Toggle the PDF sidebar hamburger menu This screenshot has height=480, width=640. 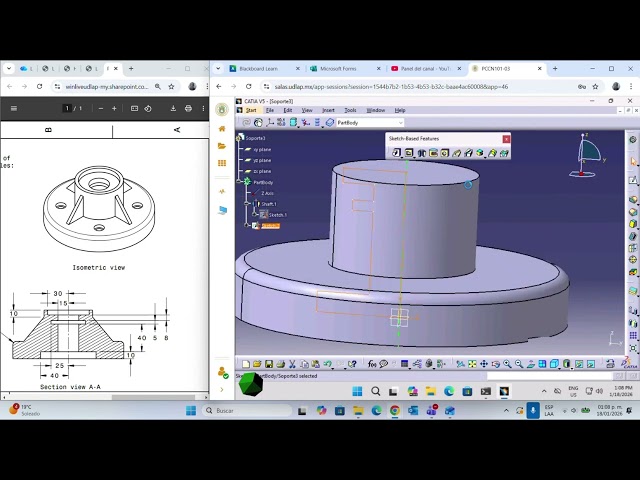point(13,109)
